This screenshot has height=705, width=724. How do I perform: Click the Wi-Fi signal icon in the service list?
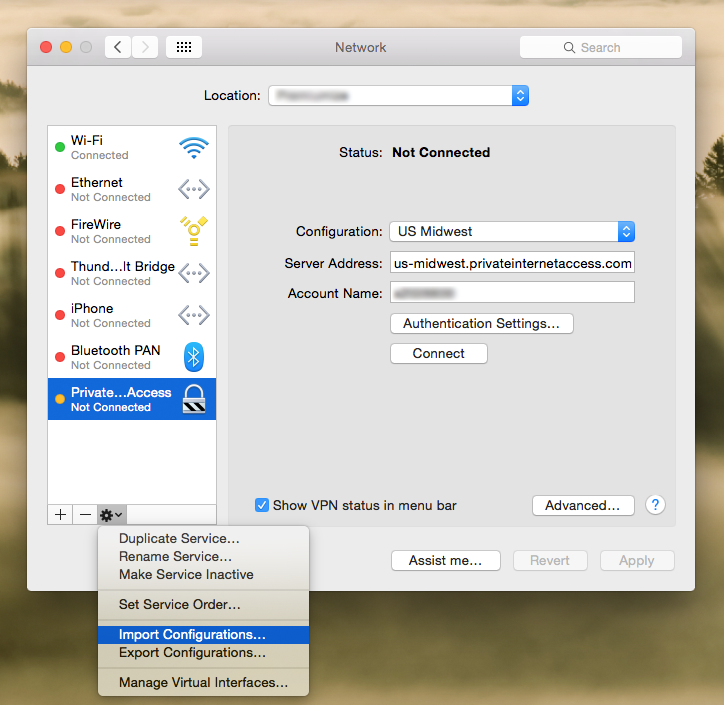194,148
